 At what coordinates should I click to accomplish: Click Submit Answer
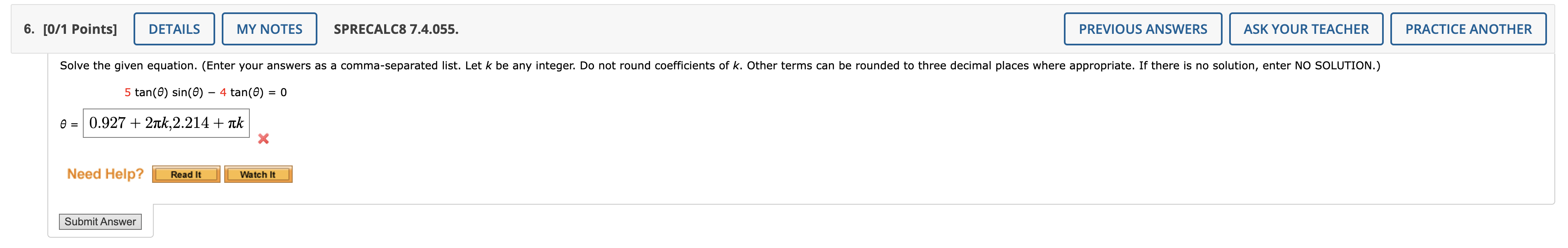click(x=100, y=221)
